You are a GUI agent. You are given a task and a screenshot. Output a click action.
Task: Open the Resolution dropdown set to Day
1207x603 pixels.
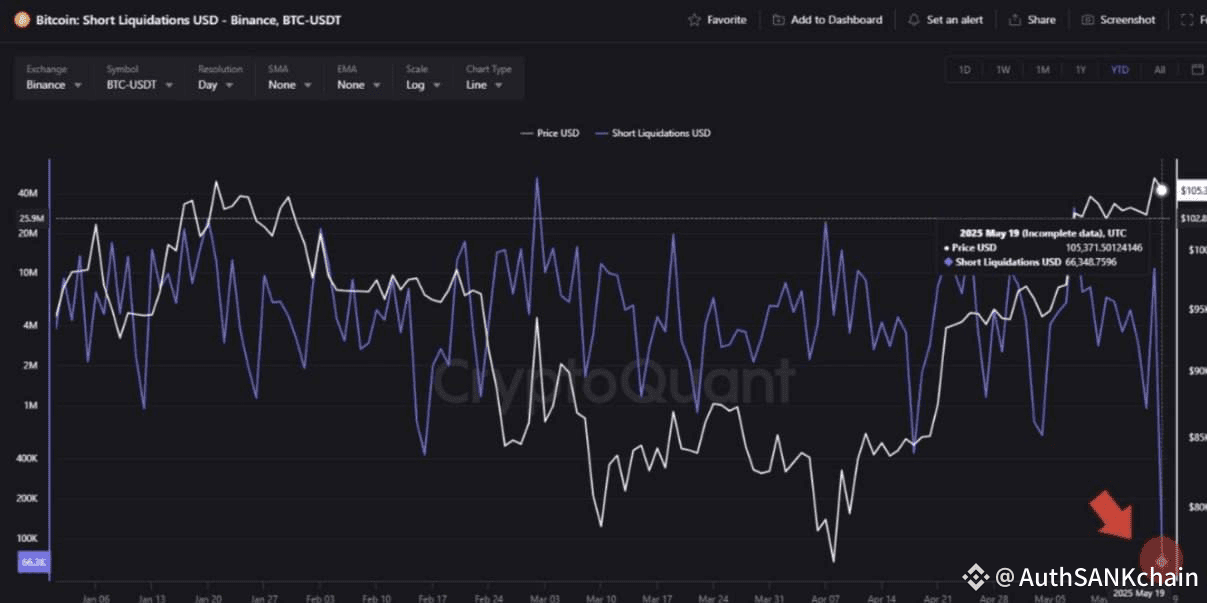tap(218, 78)
